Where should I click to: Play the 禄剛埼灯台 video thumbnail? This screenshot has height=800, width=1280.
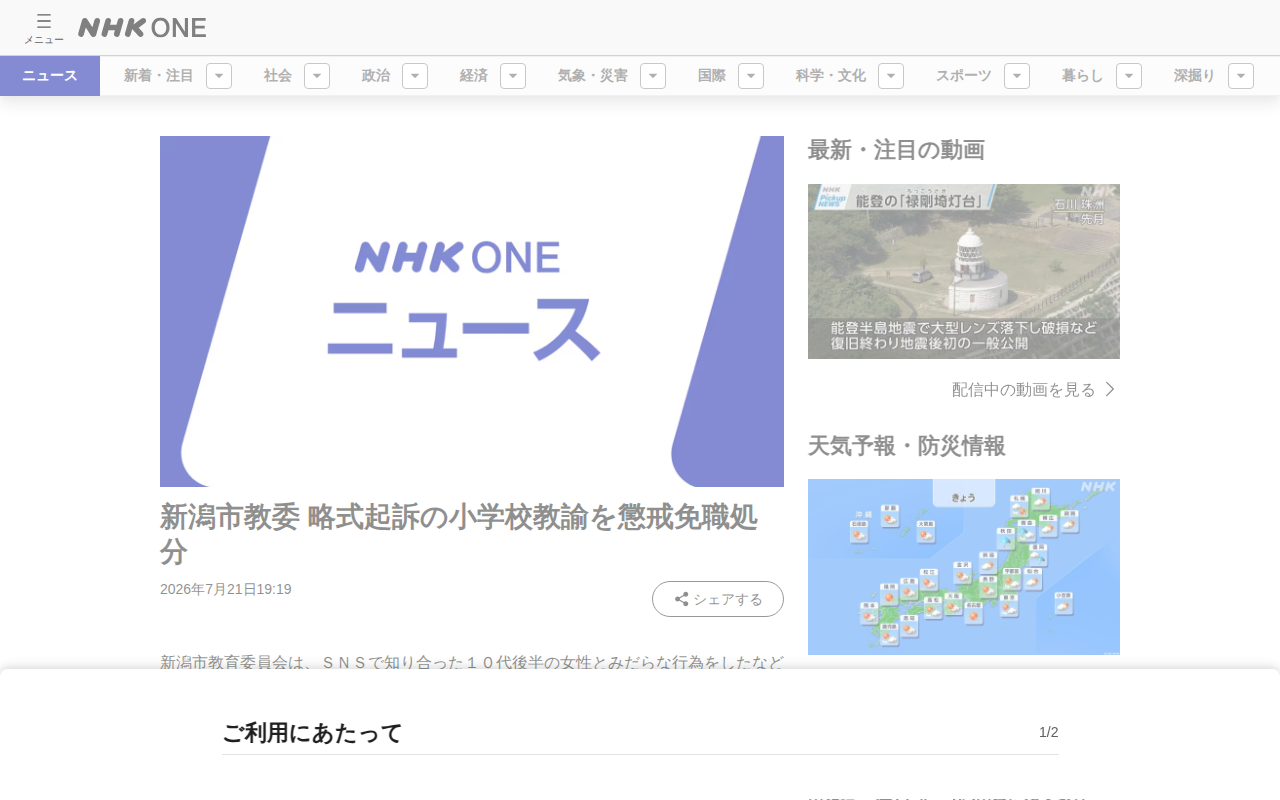tap(964, 271)
